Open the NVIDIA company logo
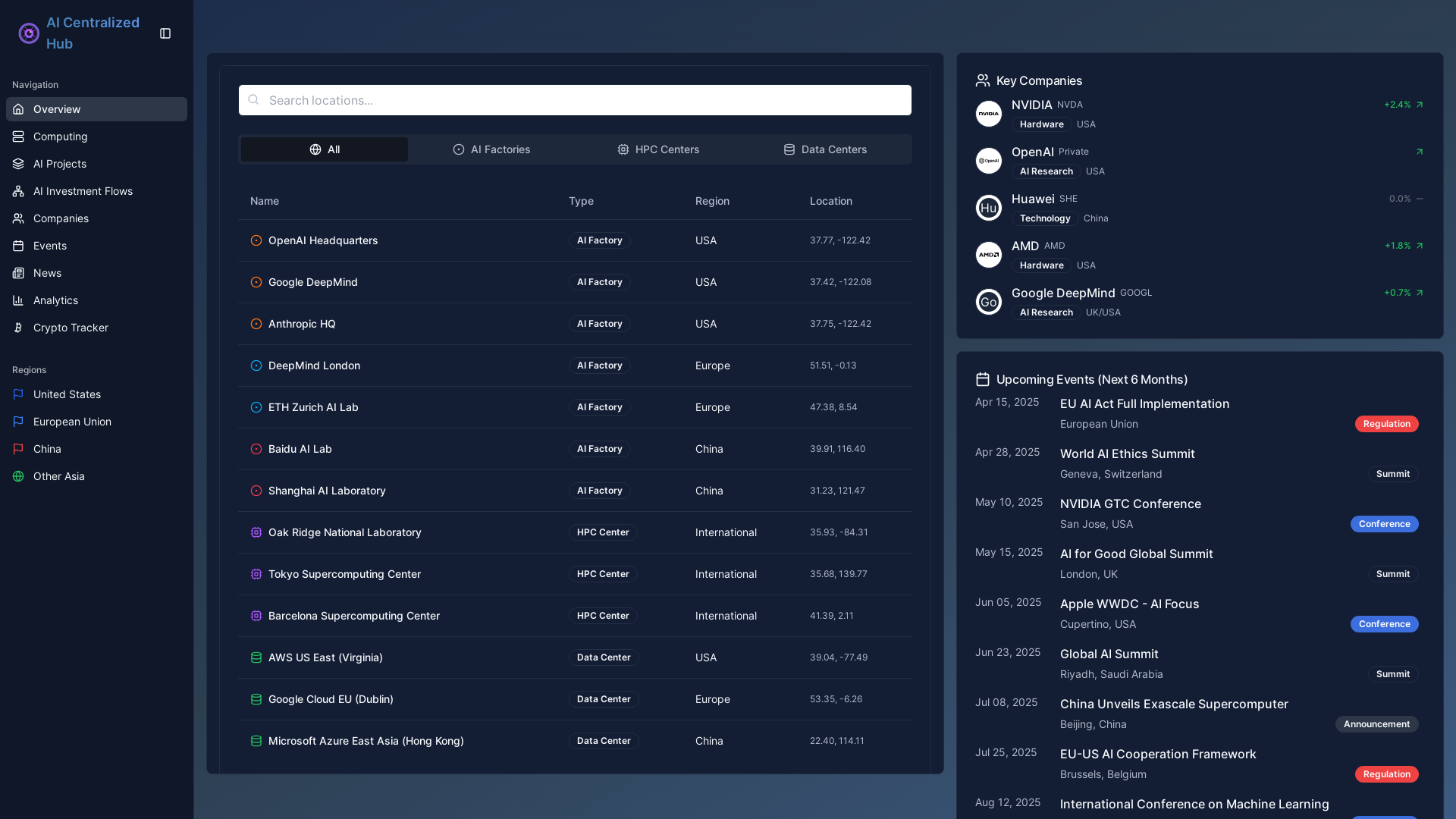The height and width of the screenshot is (819, 1456). [989, 114]
